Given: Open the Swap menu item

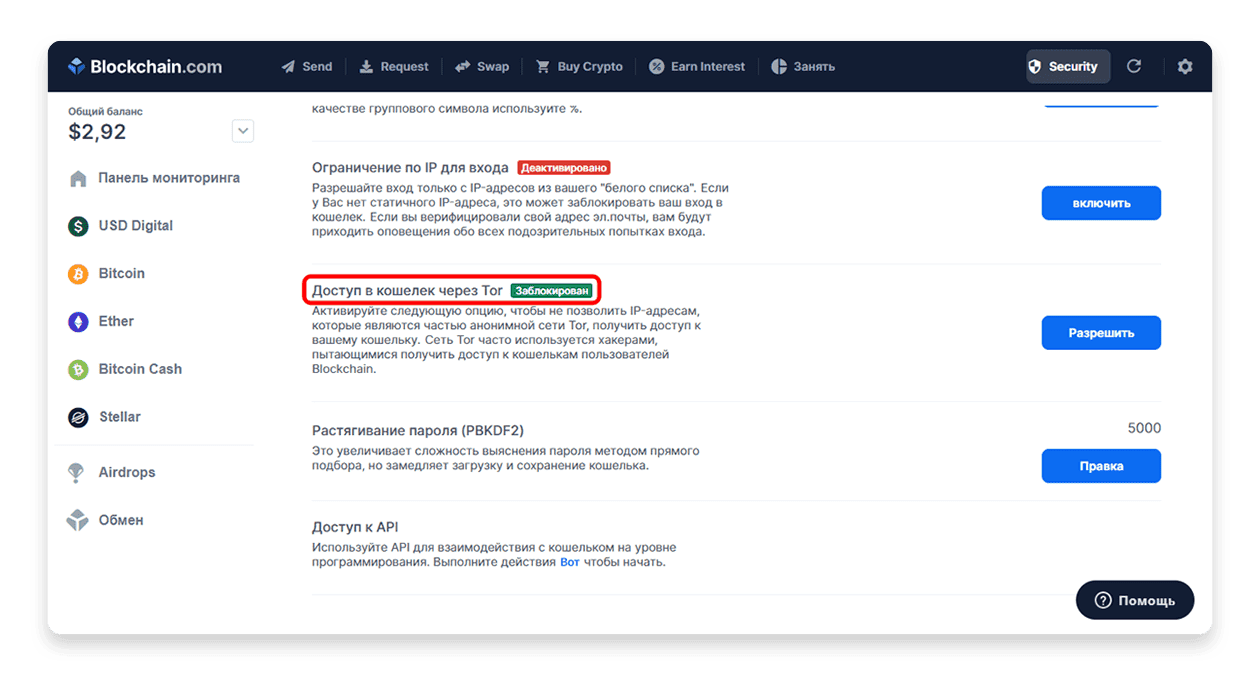Looking at the screenshot, I should 482,67.
